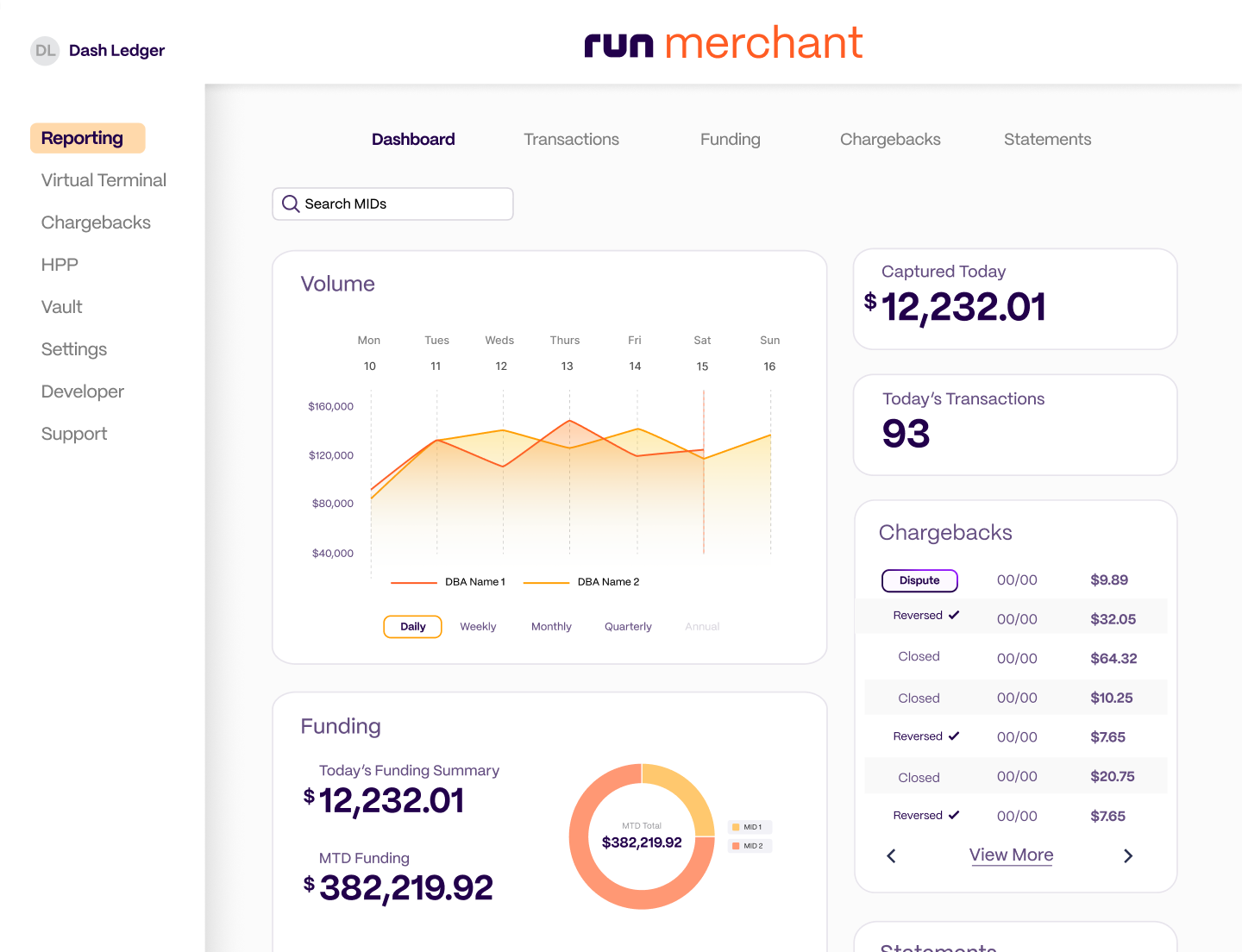Image resolution: width=1242 pixels, height=952 pixels.
Task: Switch volume chart to Weekly
Action: [x=478, y=626]
